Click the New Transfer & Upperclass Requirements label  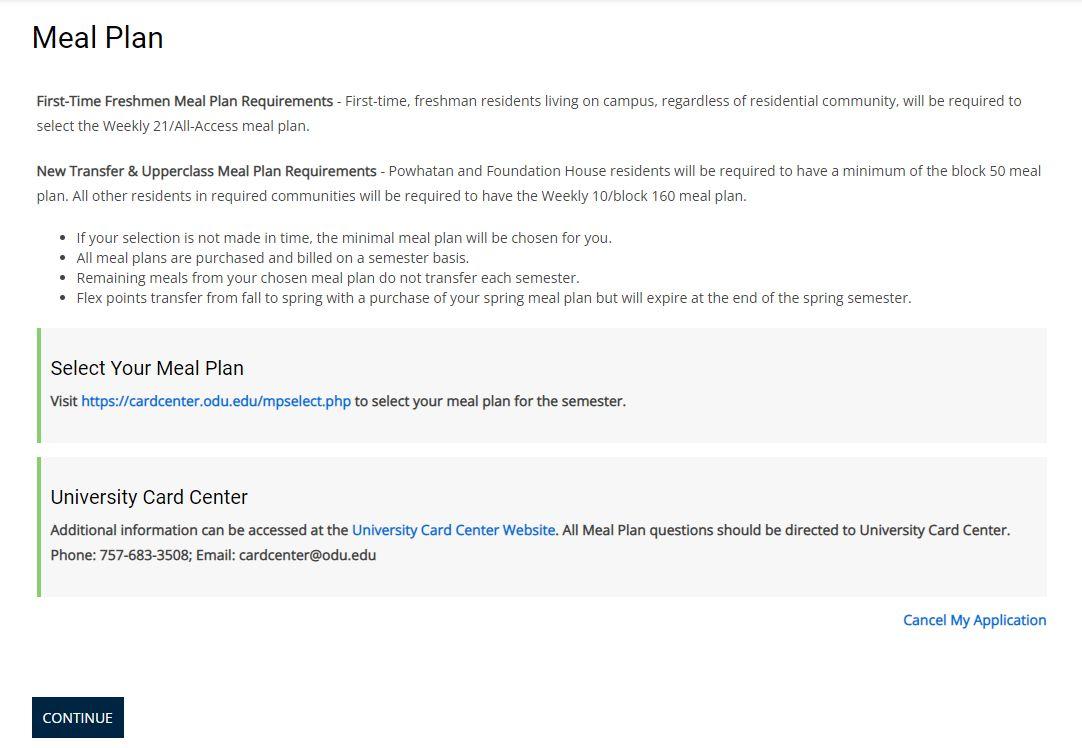pyautogui.click(x=206, y=171)
